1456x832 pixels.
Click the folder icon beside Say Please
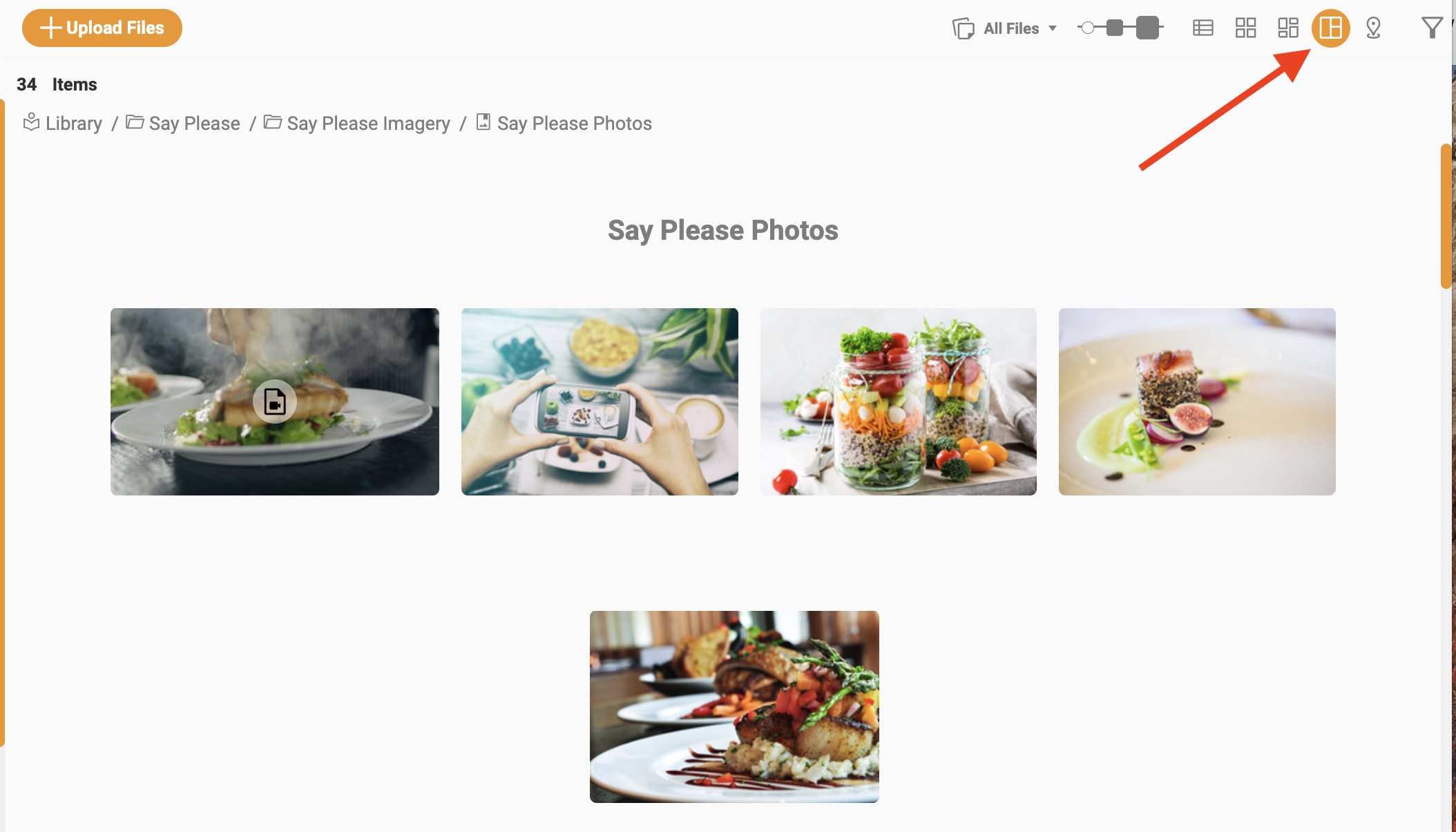[x=135, y=122]
